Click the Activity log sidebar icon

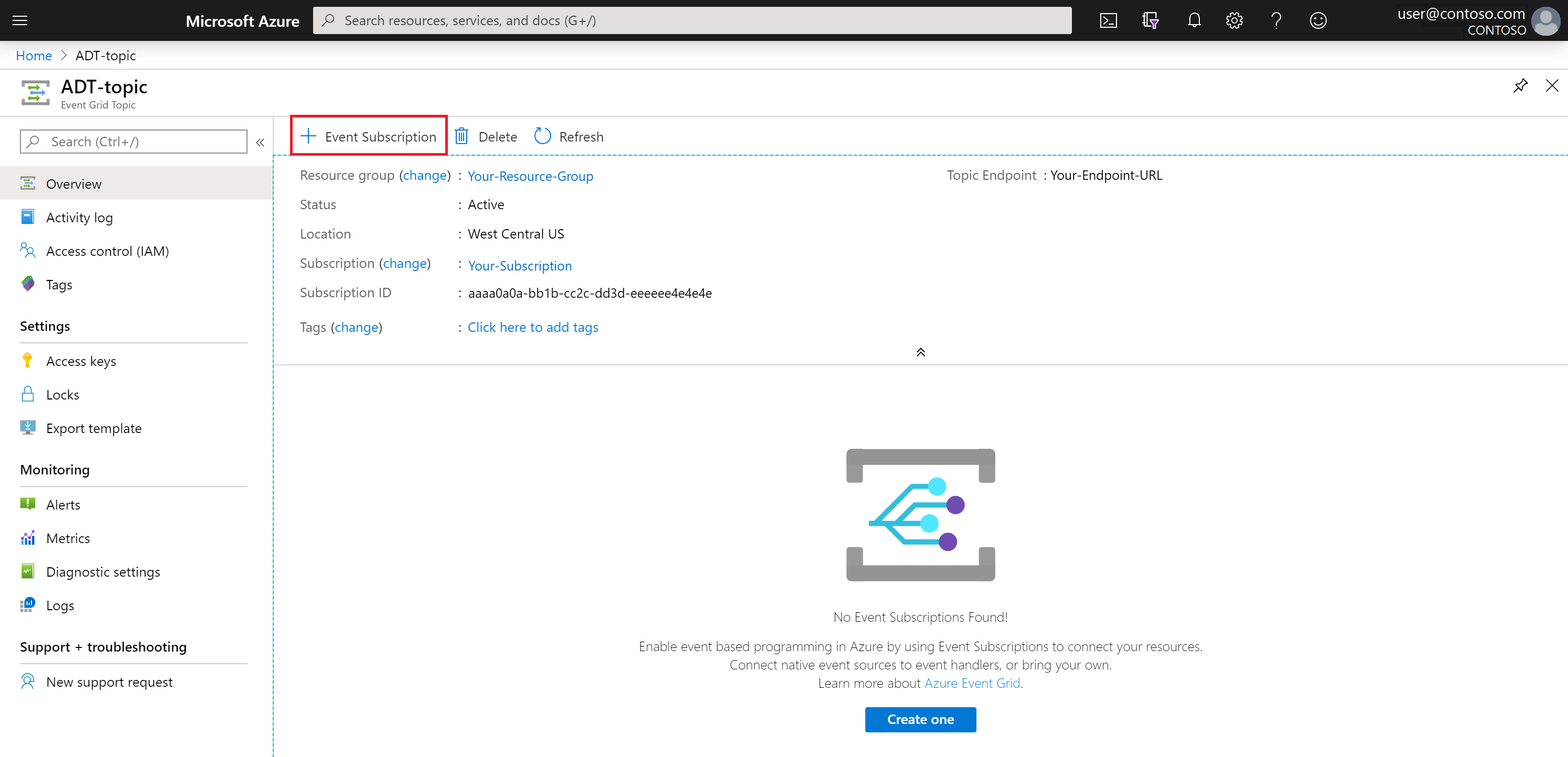[28, 217]
